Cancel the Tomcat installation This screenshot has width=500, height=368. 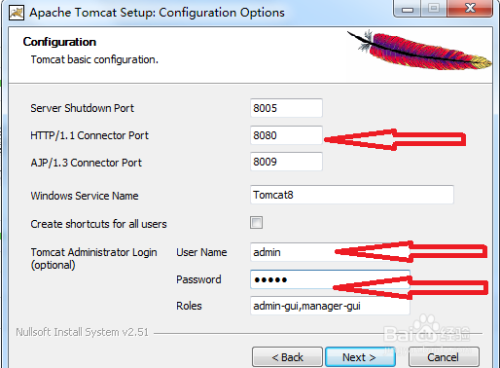point(444,357)
